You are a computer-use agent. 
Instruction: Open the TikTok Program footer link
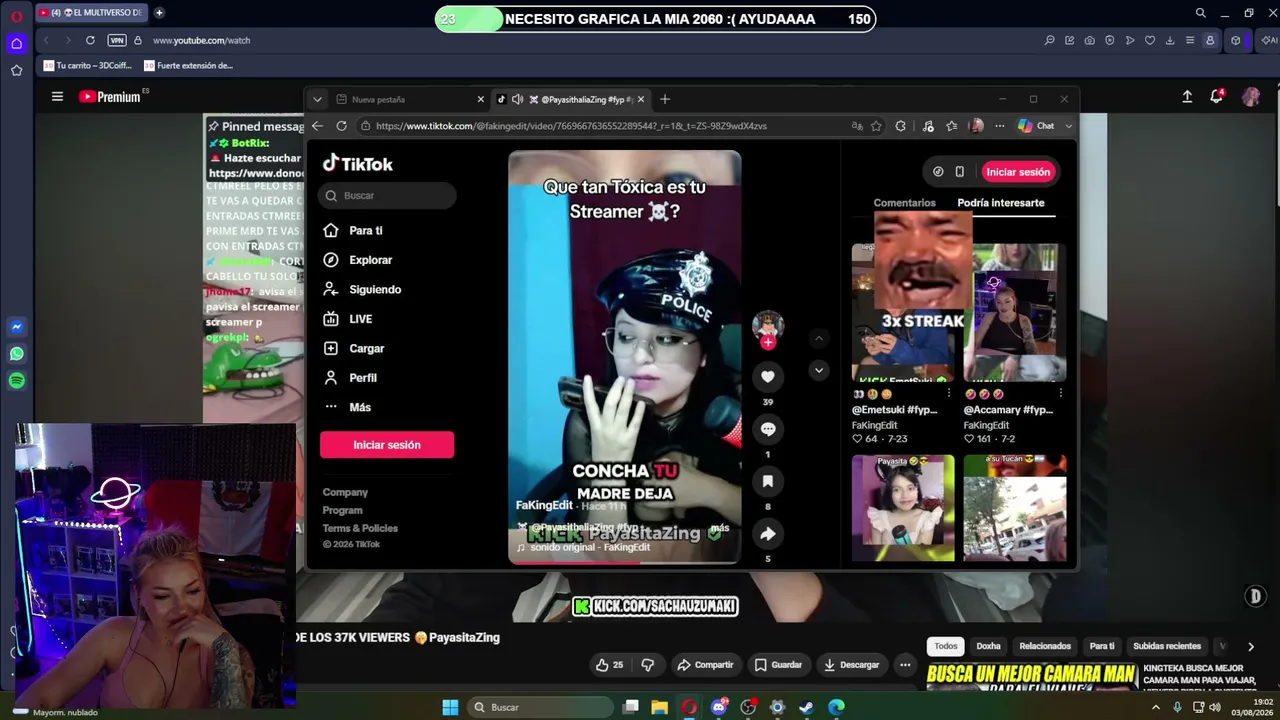342,510
